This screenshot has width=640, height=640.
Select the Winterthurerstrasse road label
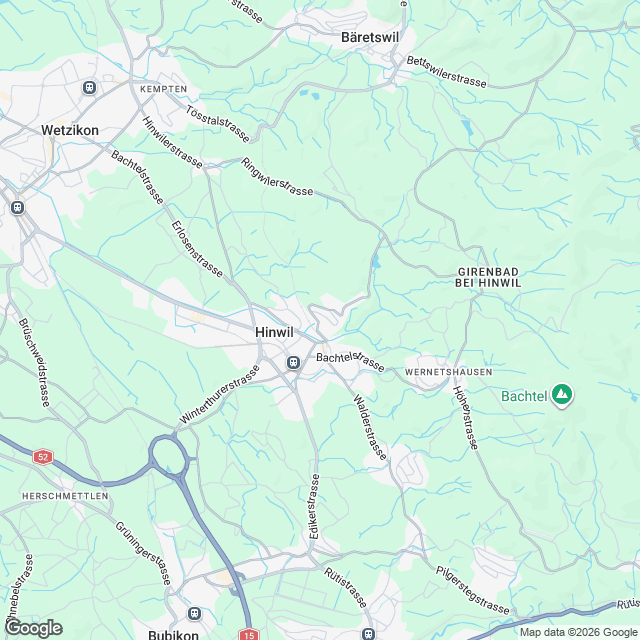click(x=219, y=394)
